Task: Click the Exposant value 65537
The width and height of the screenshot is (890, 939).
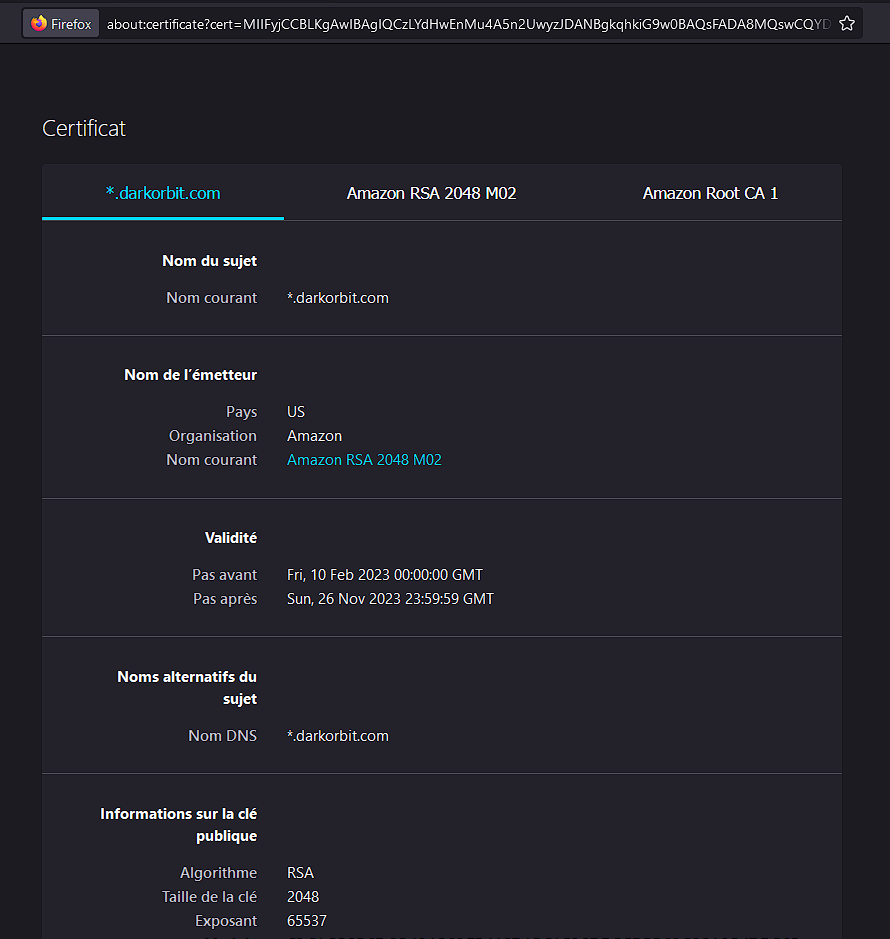Action: pyautogui.click(x=307, y=920)
